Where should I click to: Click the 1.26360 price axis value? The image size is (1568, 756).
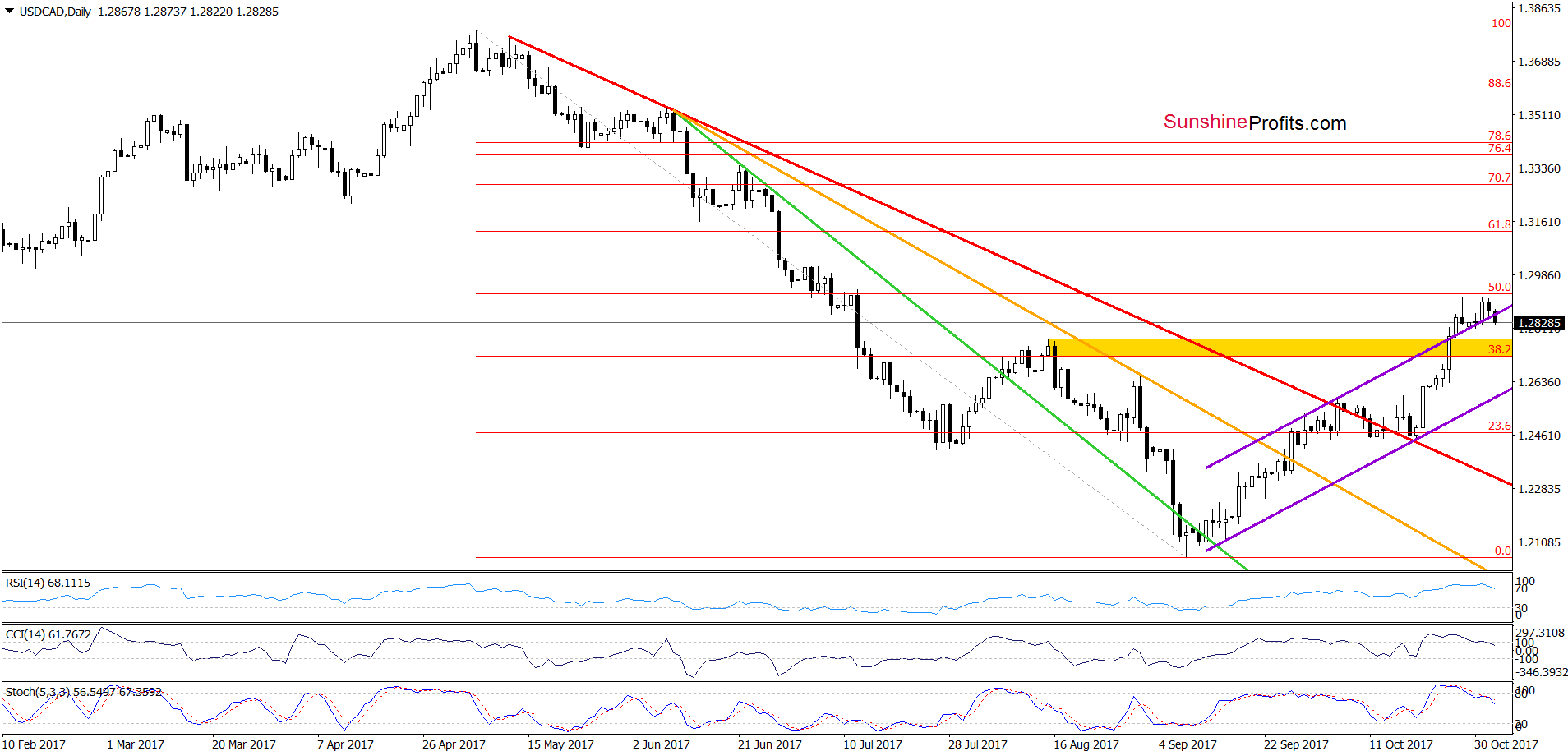point(1538,382)
